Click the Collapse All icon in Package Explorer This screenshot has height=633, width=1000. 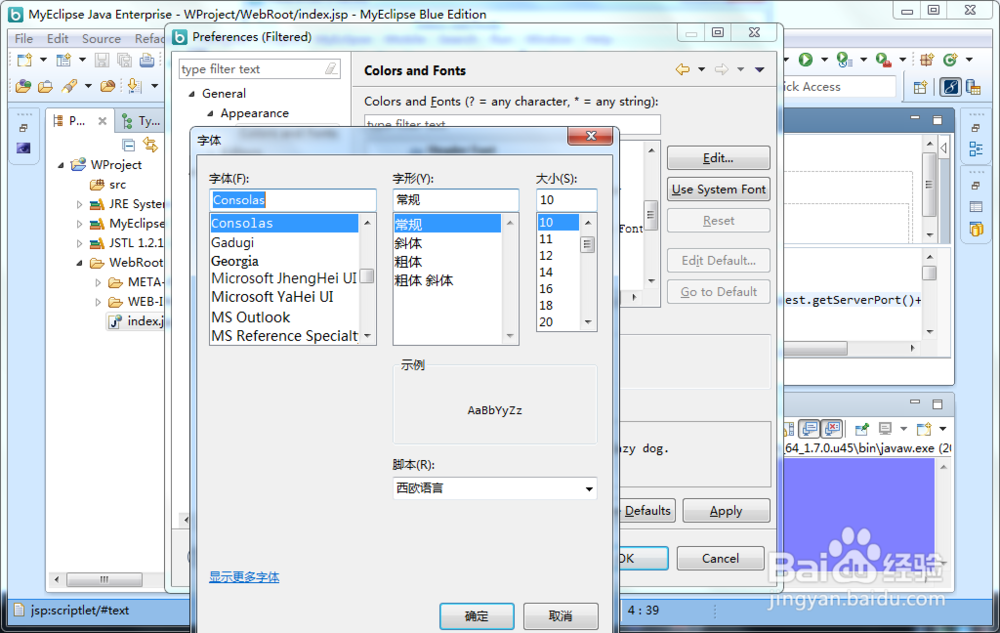pos(128,145)
